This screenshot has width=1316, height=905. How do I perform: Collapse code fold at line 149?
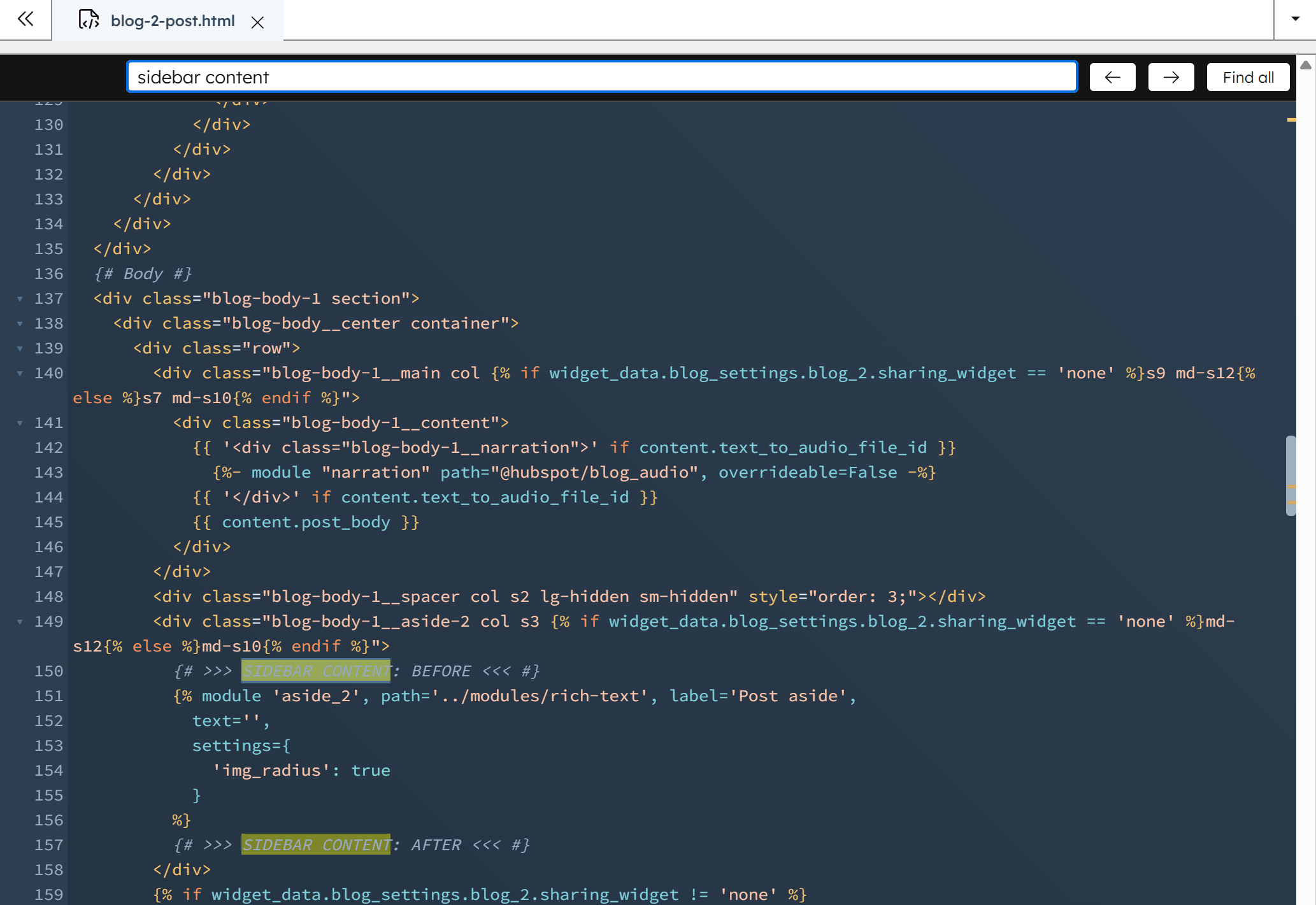tap(20, 622)
